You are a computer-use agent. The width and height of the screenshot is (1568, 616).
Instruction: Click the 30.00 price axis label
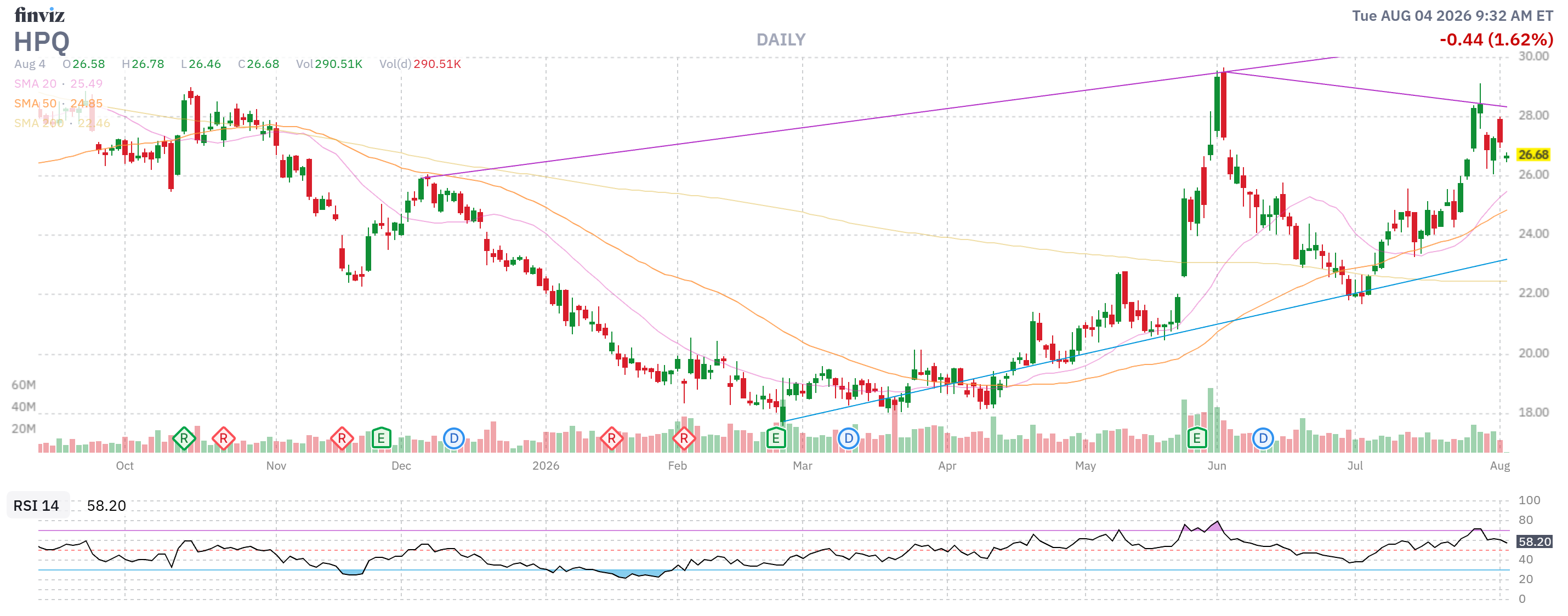(x=1533, y=56)
